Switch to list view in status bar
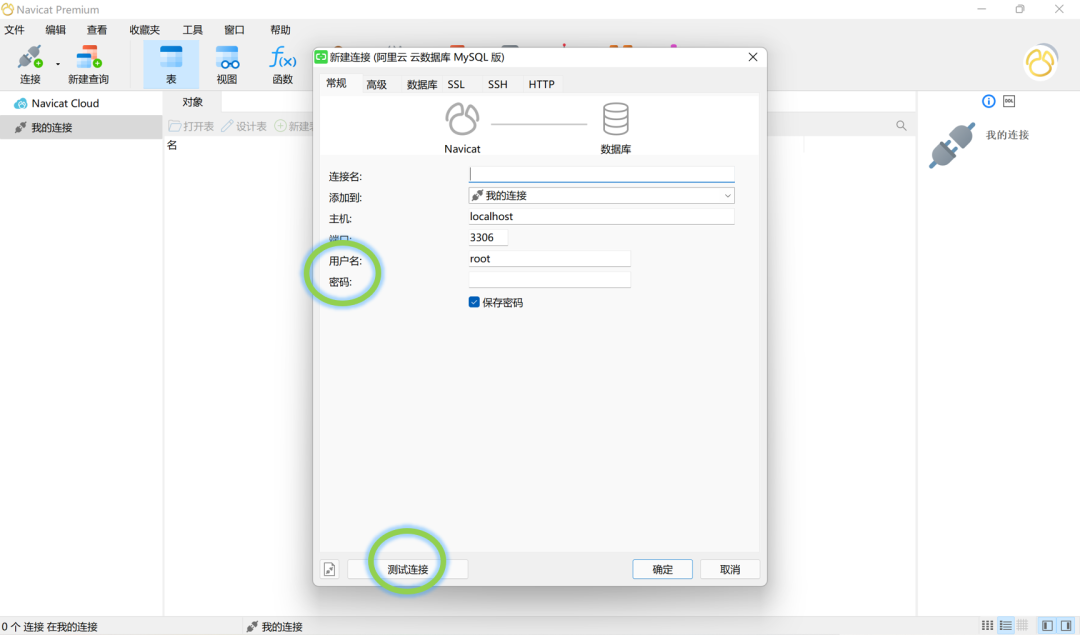This screenshot has width=1080, height=635. tap(1006, 625)
